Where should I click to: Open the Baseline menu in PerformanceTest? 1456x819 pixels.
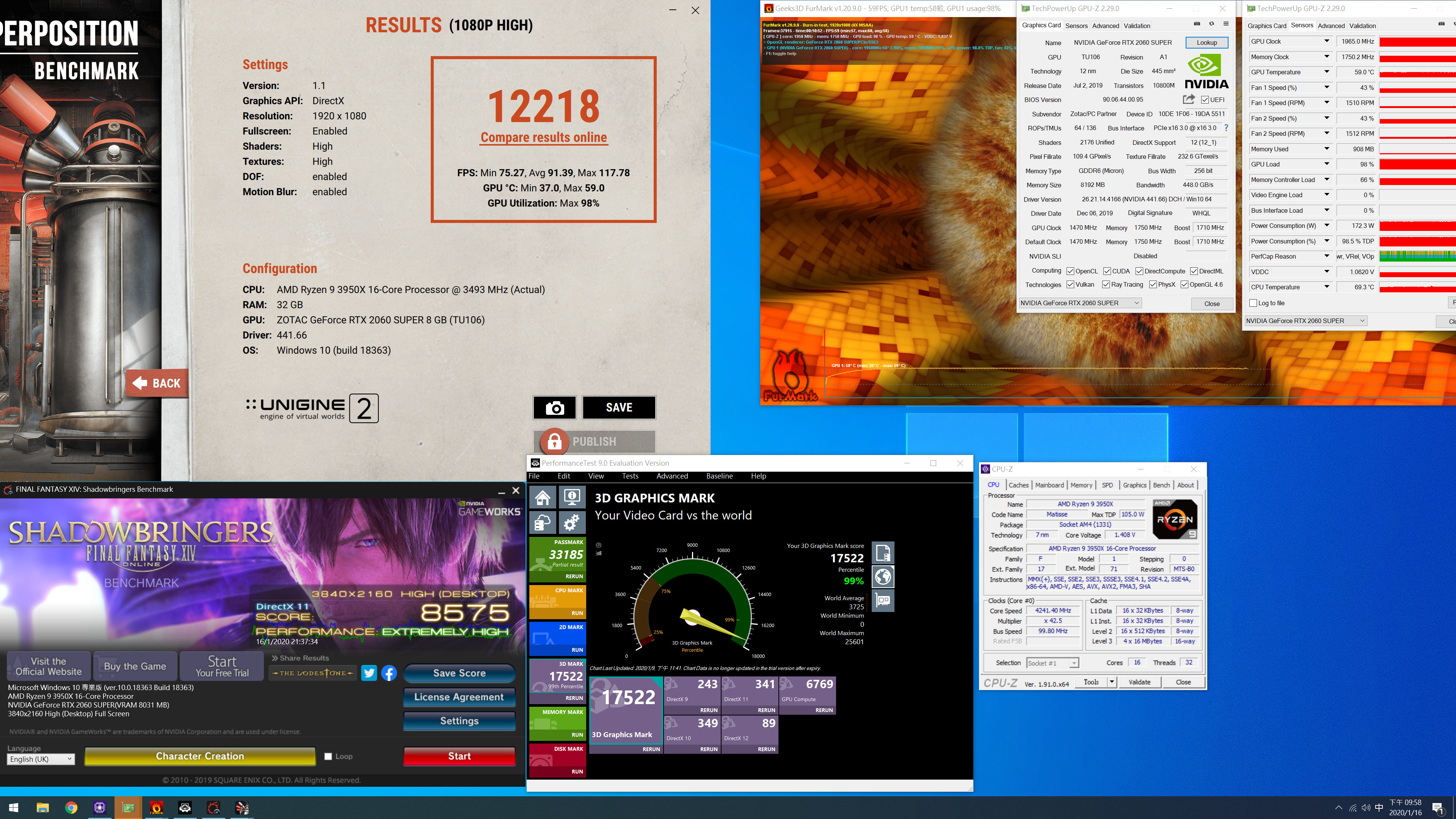[x=719, y=476]
